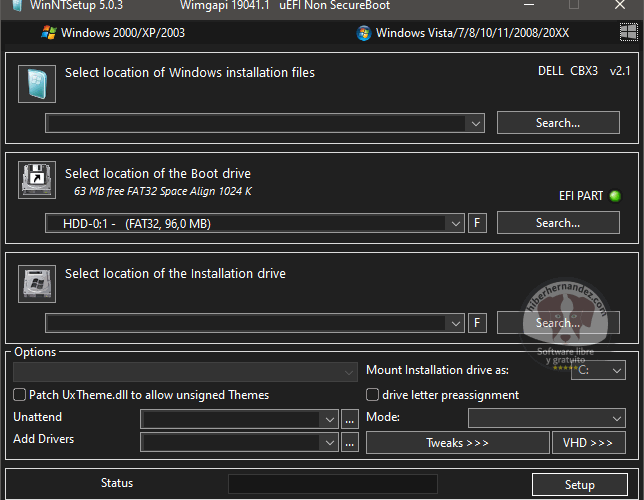Viewport: 644px width, 500px height.
Task: Expand the Unattend dropdown
Action: (x=329, y=419)
